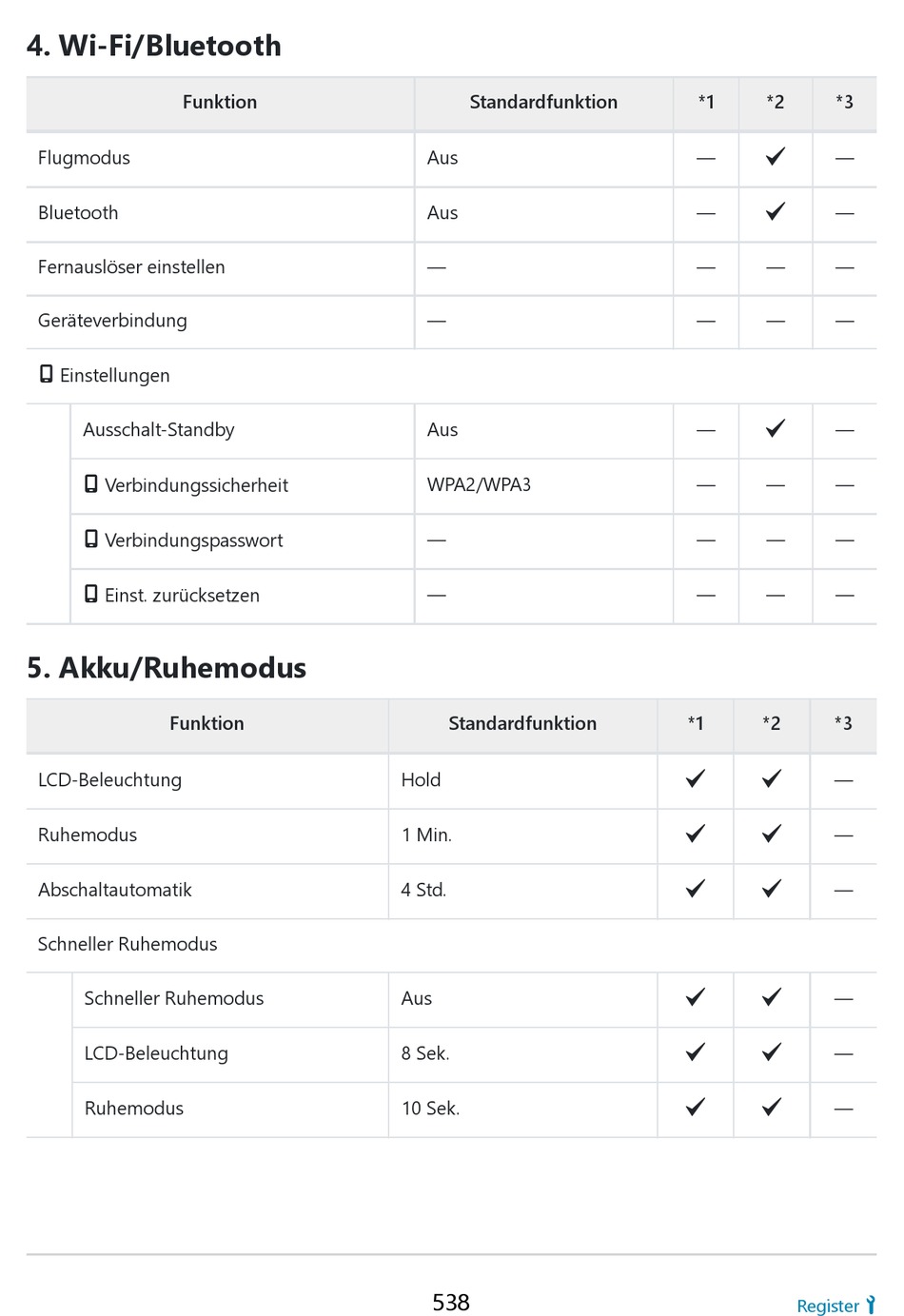Click first checkmark in top LCD-Beleuchtung row
The width and height of the screenshot is (904, 1316).
[x=696, y=779]
